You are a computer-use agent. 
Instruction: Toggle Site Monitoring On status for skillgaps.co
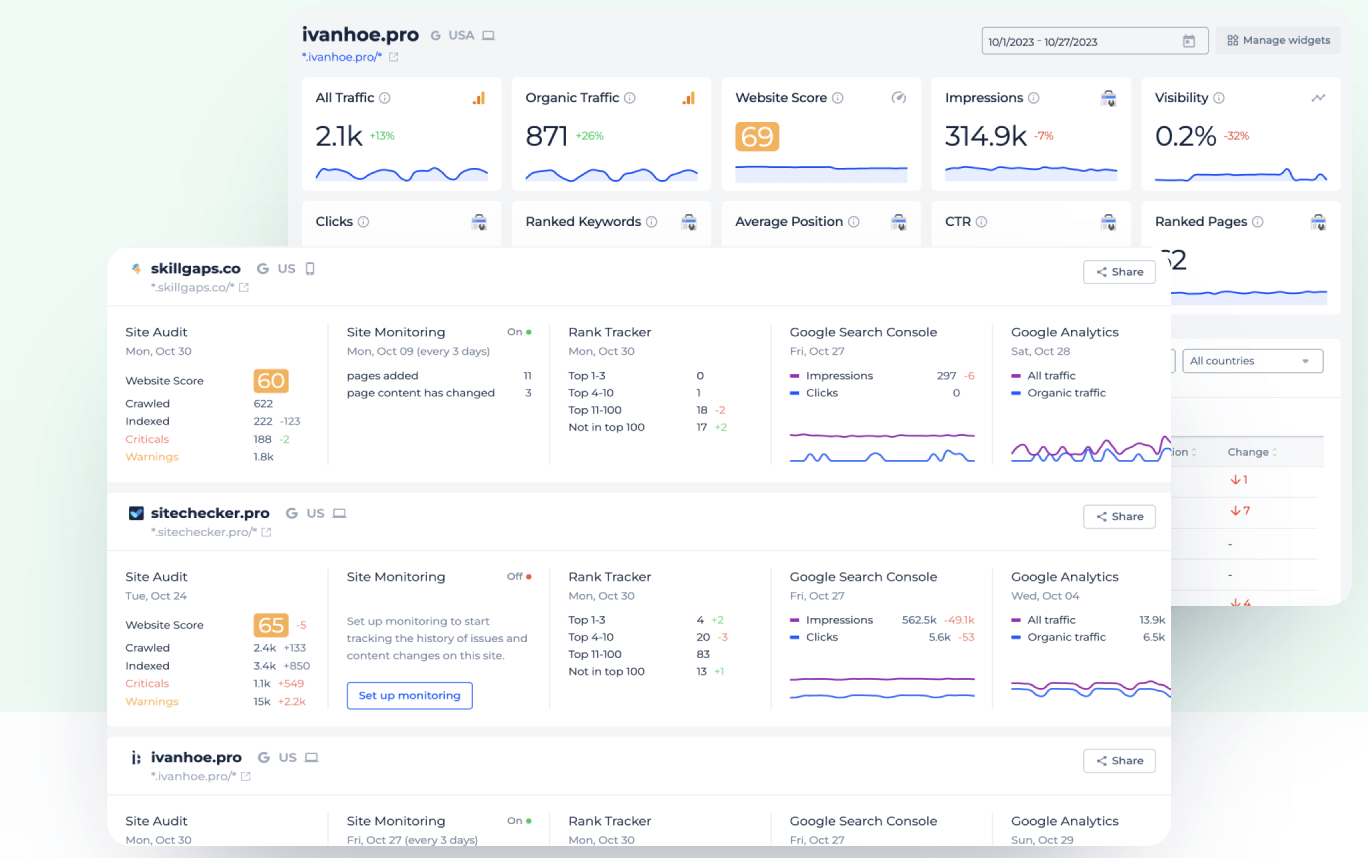pos(519,332)
